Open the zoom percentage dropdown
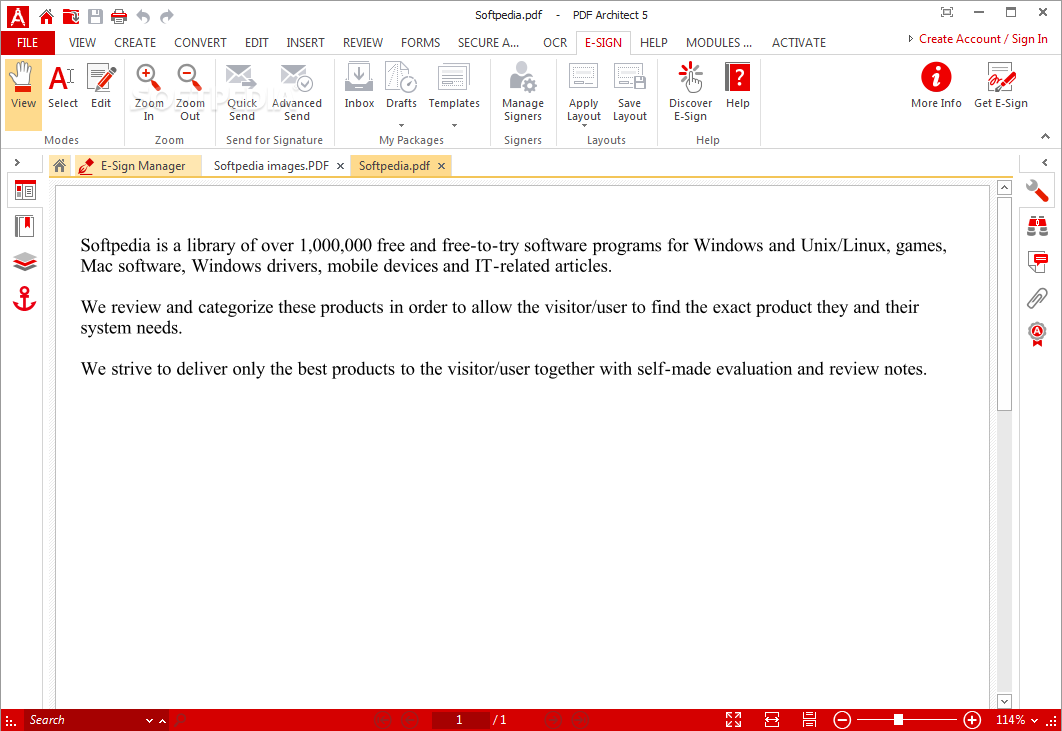 [x=1034, y=720]
